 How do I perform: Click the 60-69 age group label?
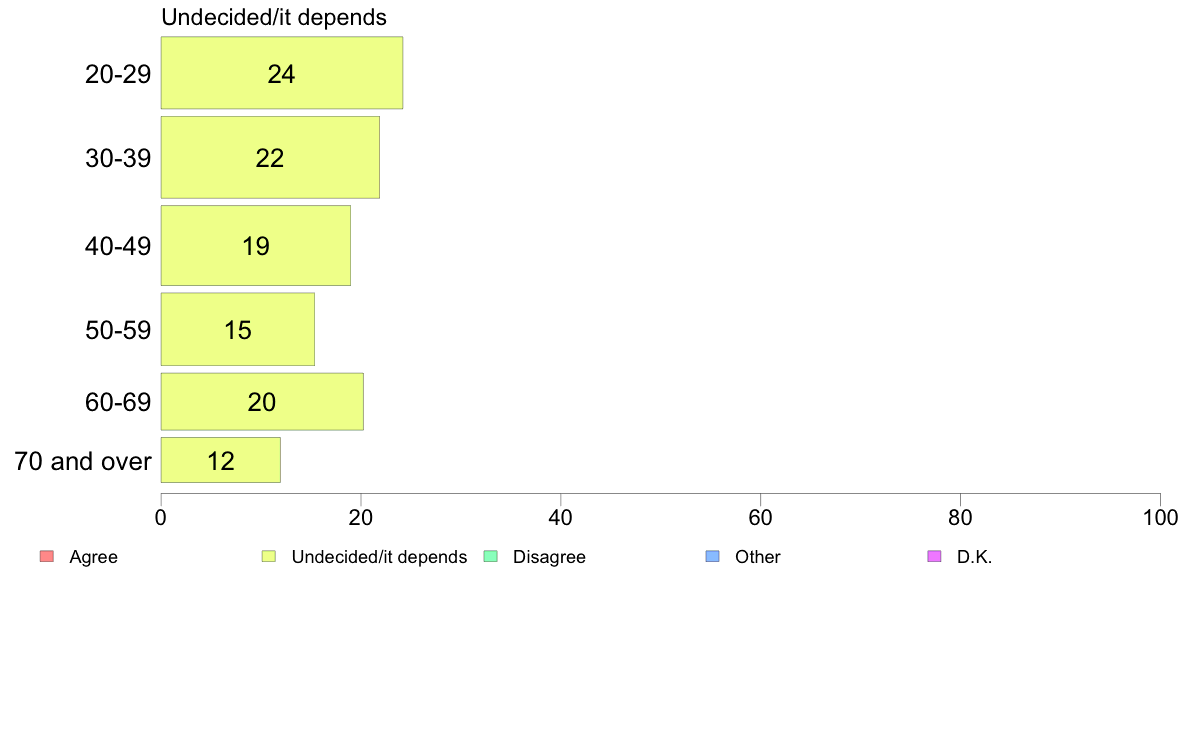tap(118, 402)
